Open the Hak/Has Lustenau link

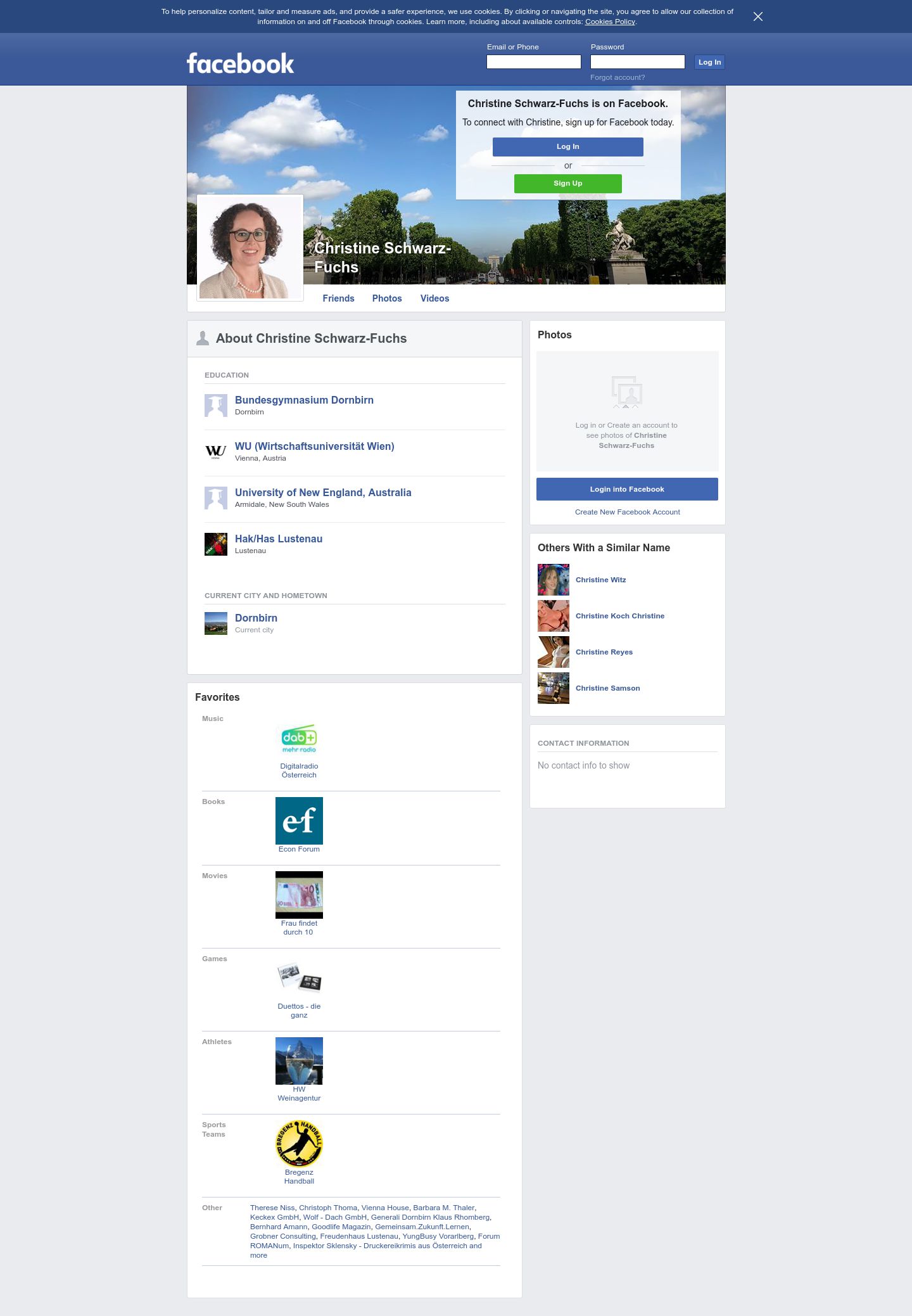click(279, 539)
